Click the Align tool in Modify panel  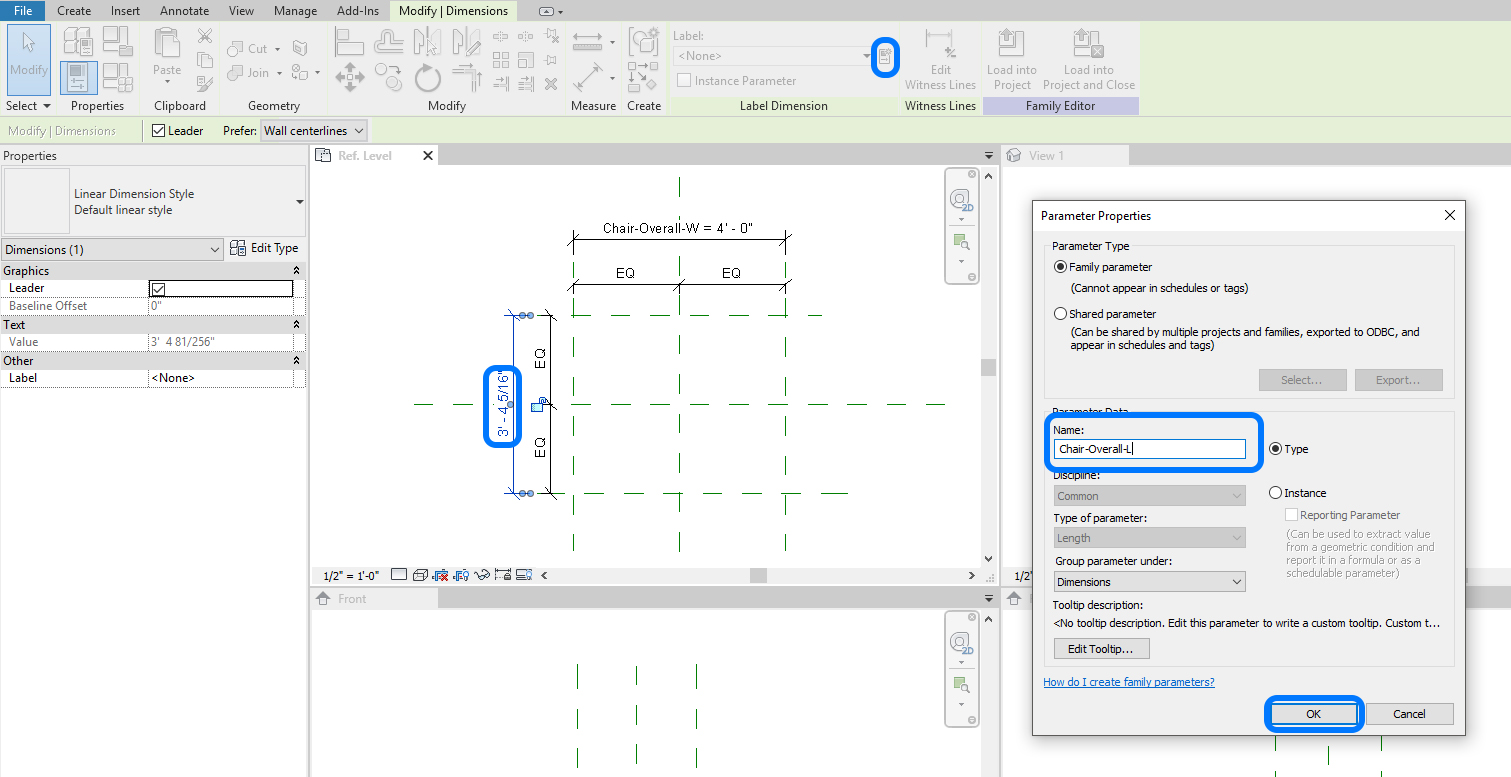349,42
